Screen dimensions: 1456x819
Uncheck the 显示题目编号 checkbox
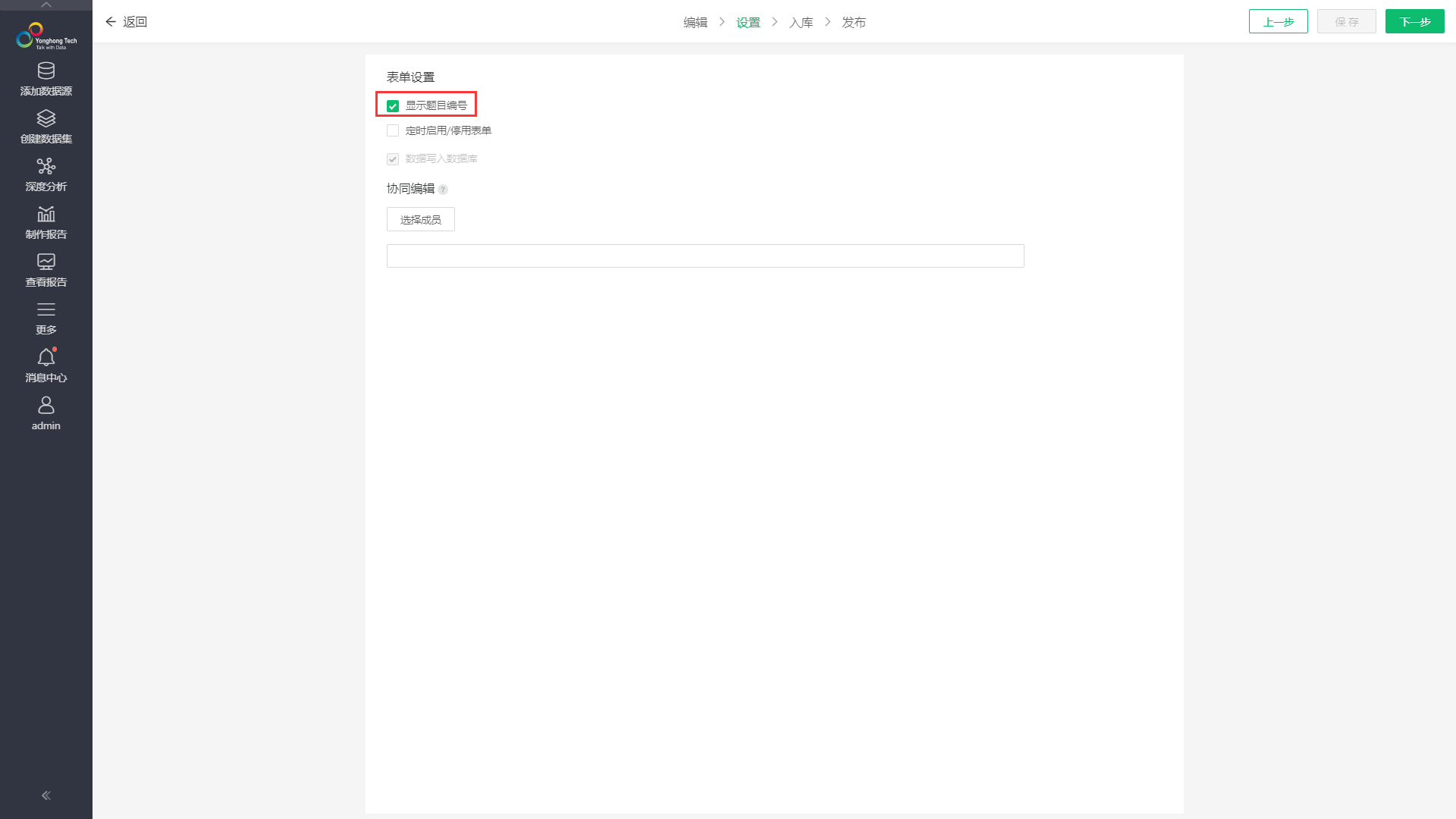point(393,106)
